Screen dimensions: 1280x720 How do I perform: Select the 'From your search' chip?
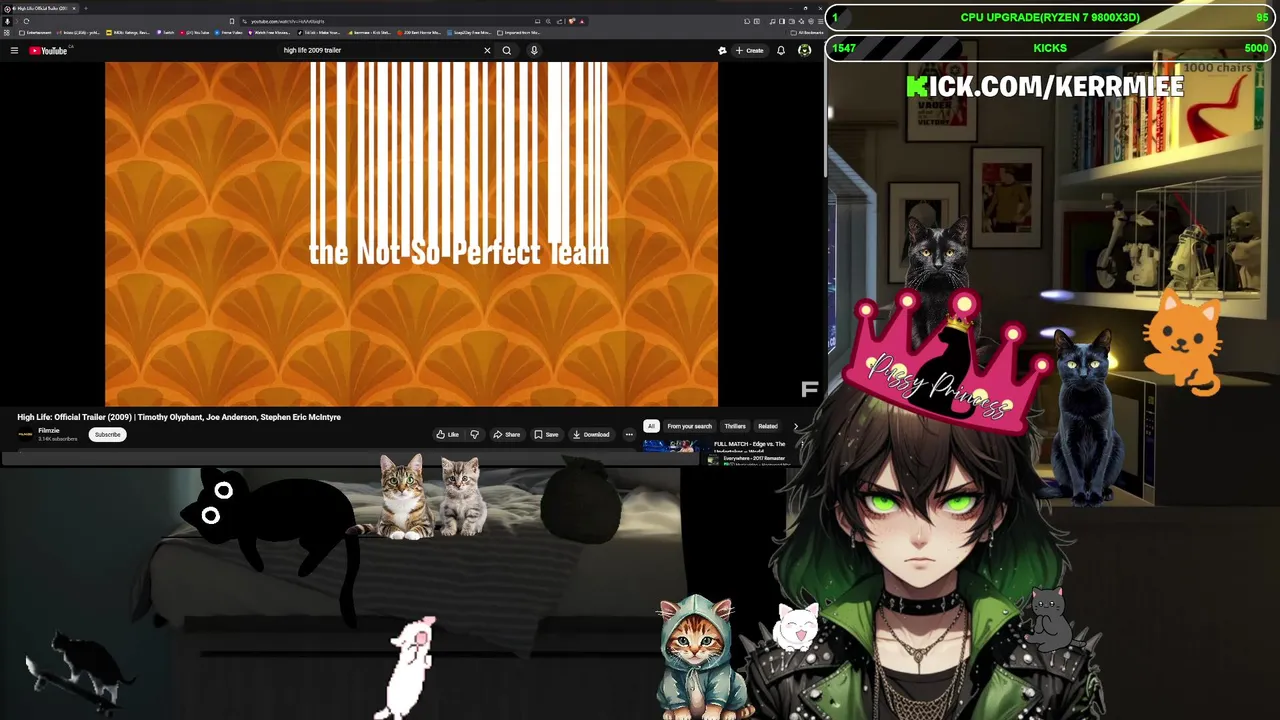689,426
